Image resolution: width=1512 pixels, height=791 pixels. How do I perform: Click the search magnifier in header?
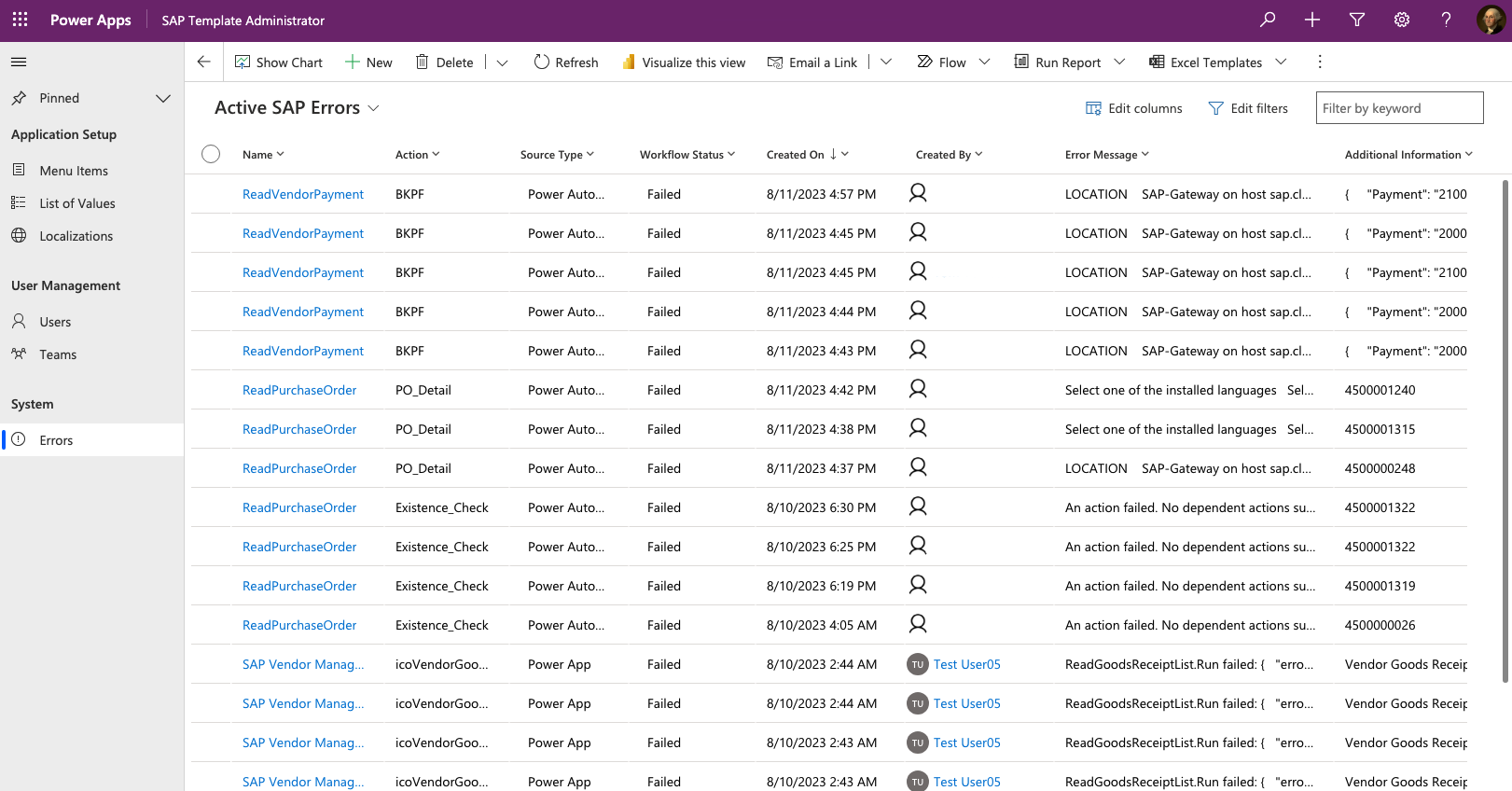(1267, 20)
